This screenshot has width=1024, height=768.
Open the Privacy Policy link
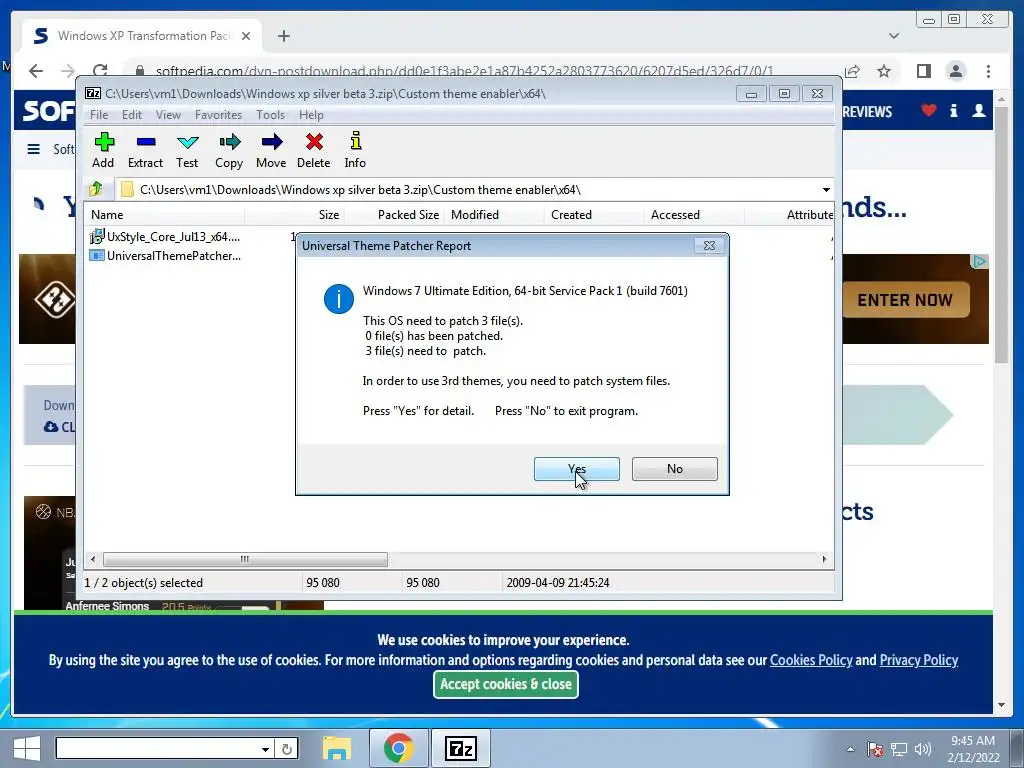pyautogui.click(x=919, y=660)
